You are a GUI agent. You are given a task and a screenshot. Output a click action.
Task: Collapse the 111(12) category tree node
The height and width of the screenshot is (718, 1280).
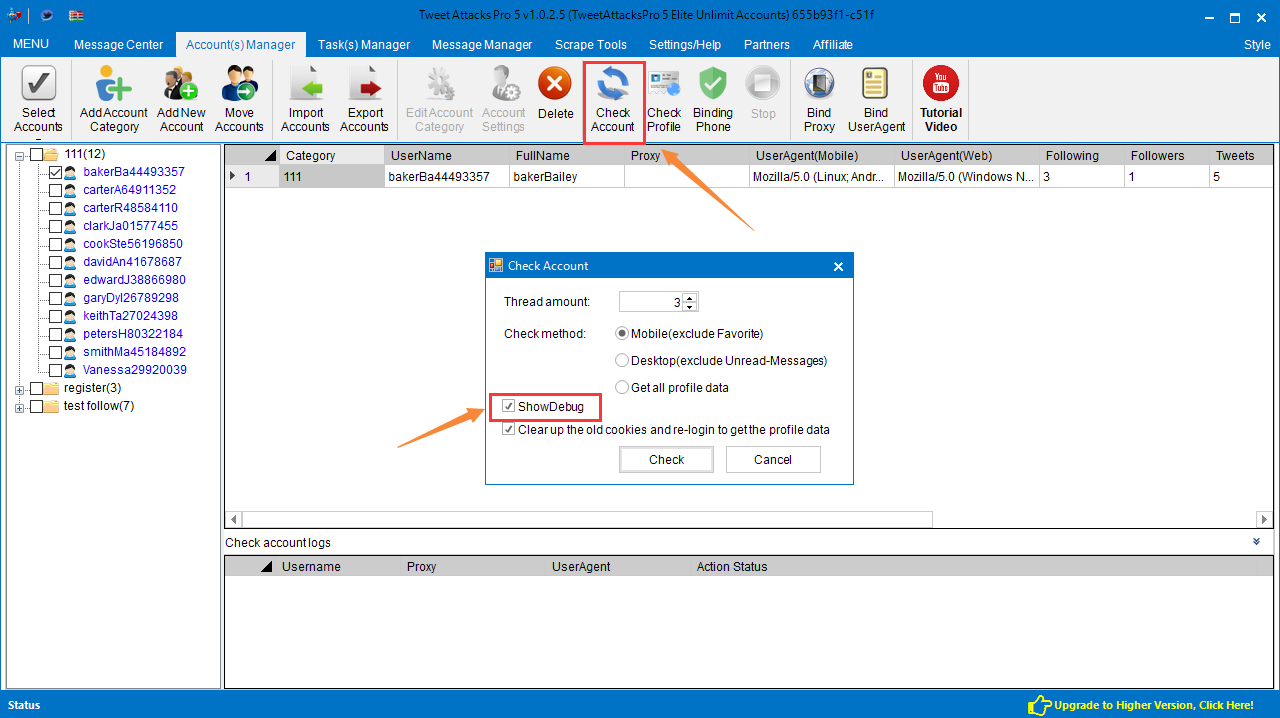click(19, 155)
